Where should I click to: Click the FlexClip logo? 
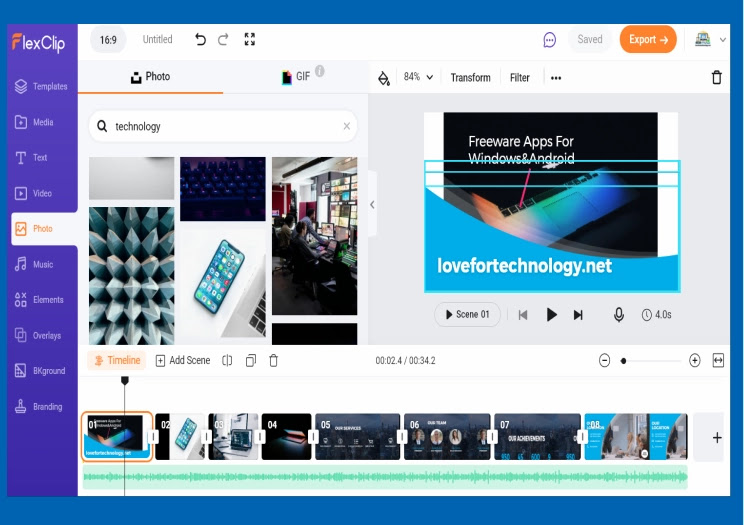[38, 43]
